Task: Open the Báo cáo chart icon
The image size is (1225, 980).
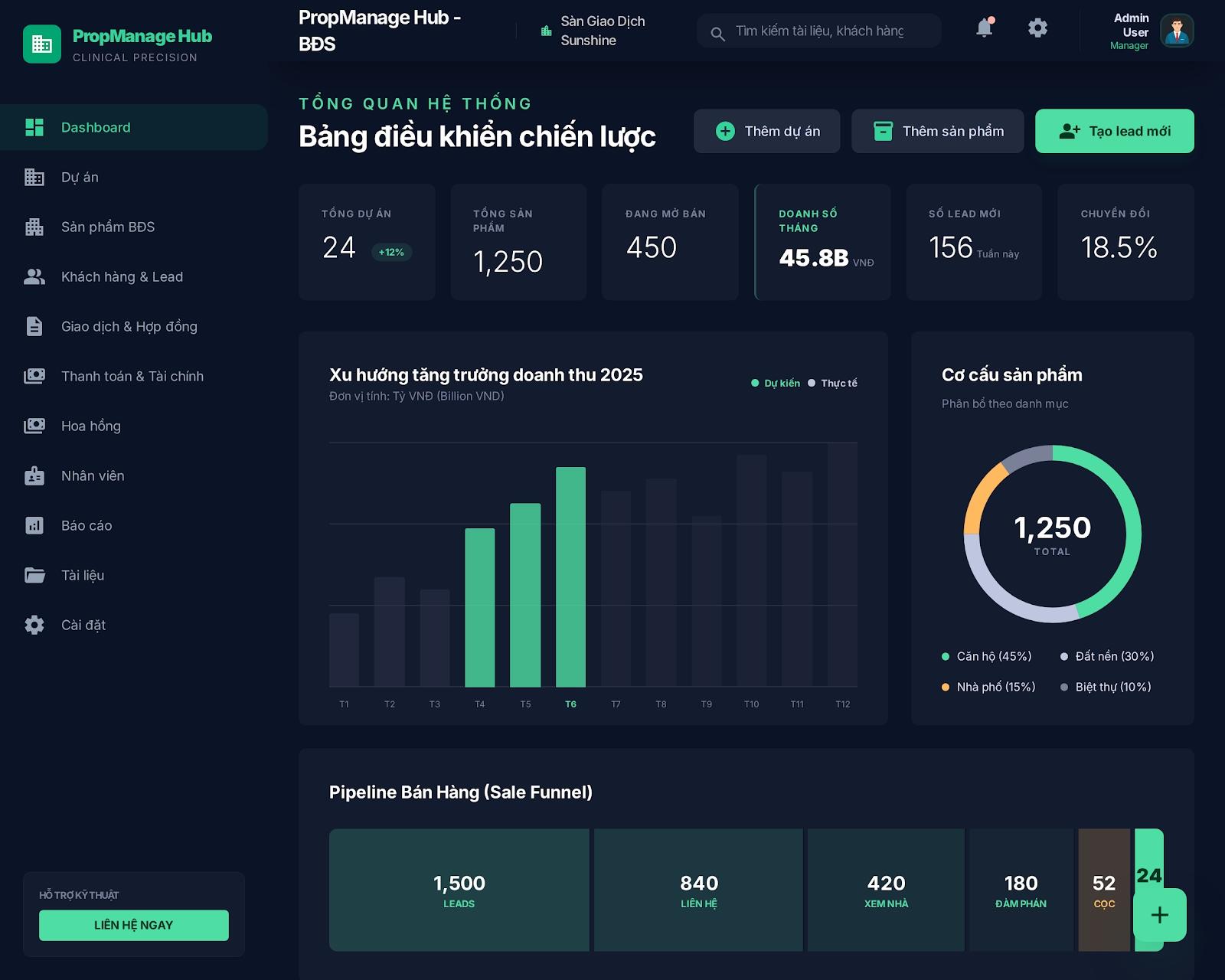Action: (34, 525)
